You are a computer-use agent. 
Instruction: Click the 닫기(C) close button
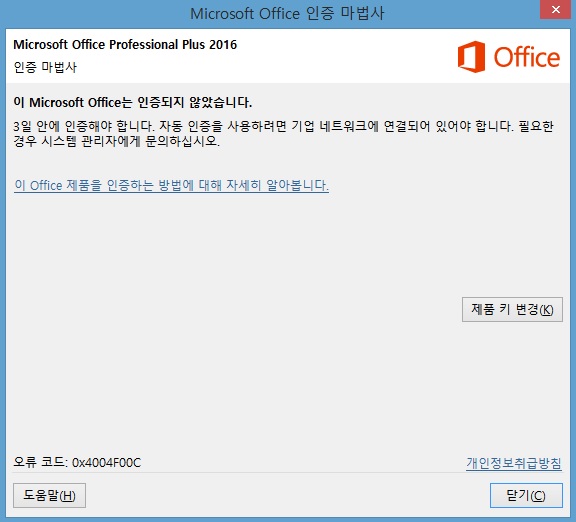tap(526, 495)
